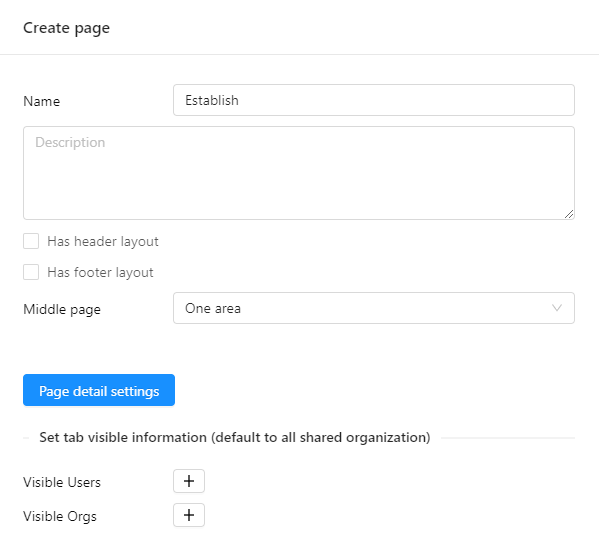
Task: Select the One area value text
Action: coord(213,308)
